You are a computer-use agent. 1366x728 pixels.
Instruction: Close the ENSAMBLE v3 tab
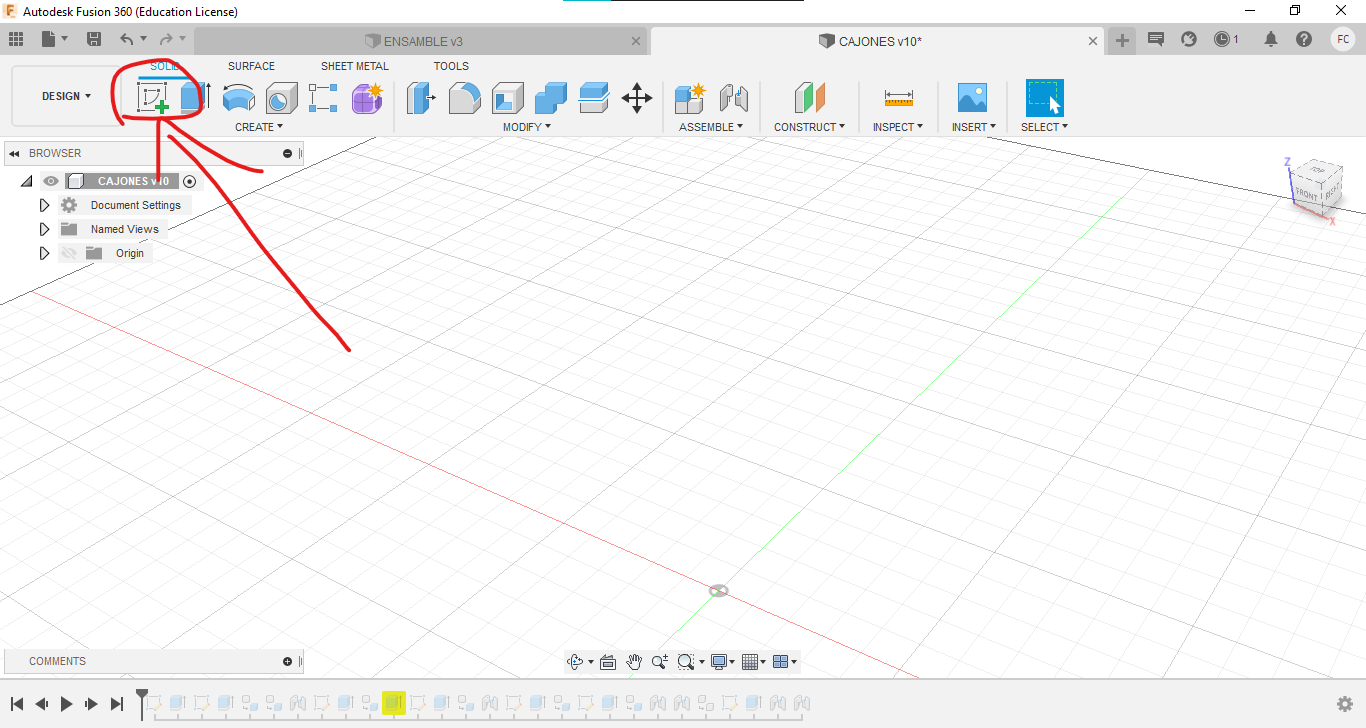(x=637, y=41)
